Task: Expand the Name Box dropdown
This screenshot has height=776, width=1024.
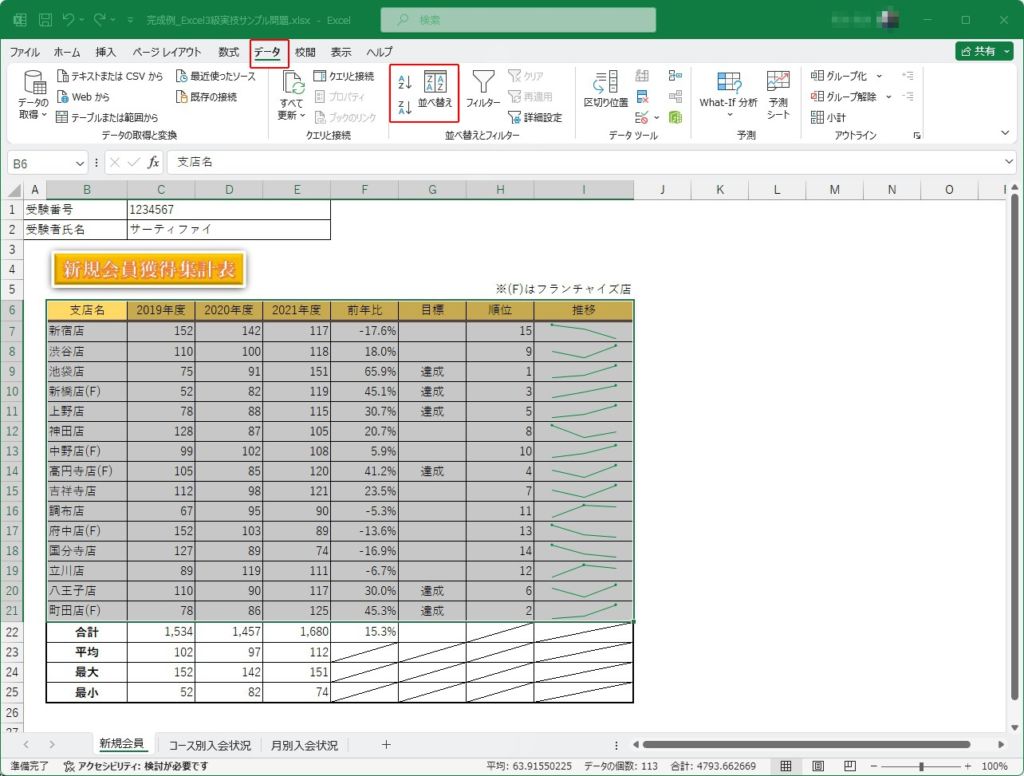Action: [80, 162]
